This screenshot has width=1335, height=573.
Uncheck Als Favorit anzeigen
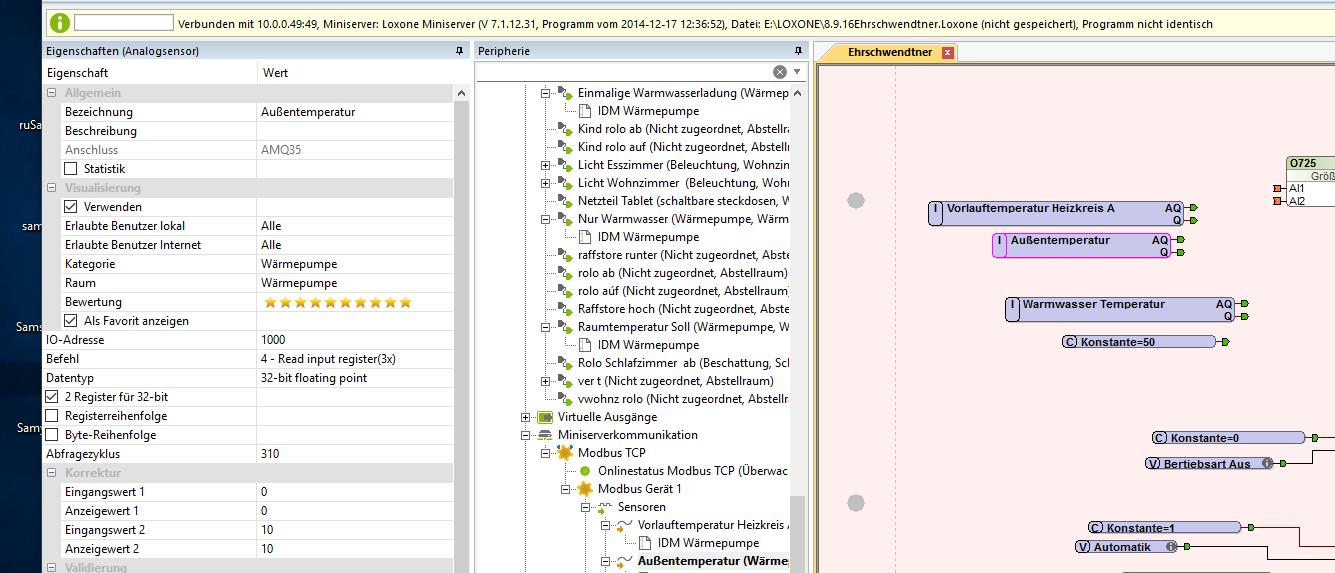coord(71,321)
